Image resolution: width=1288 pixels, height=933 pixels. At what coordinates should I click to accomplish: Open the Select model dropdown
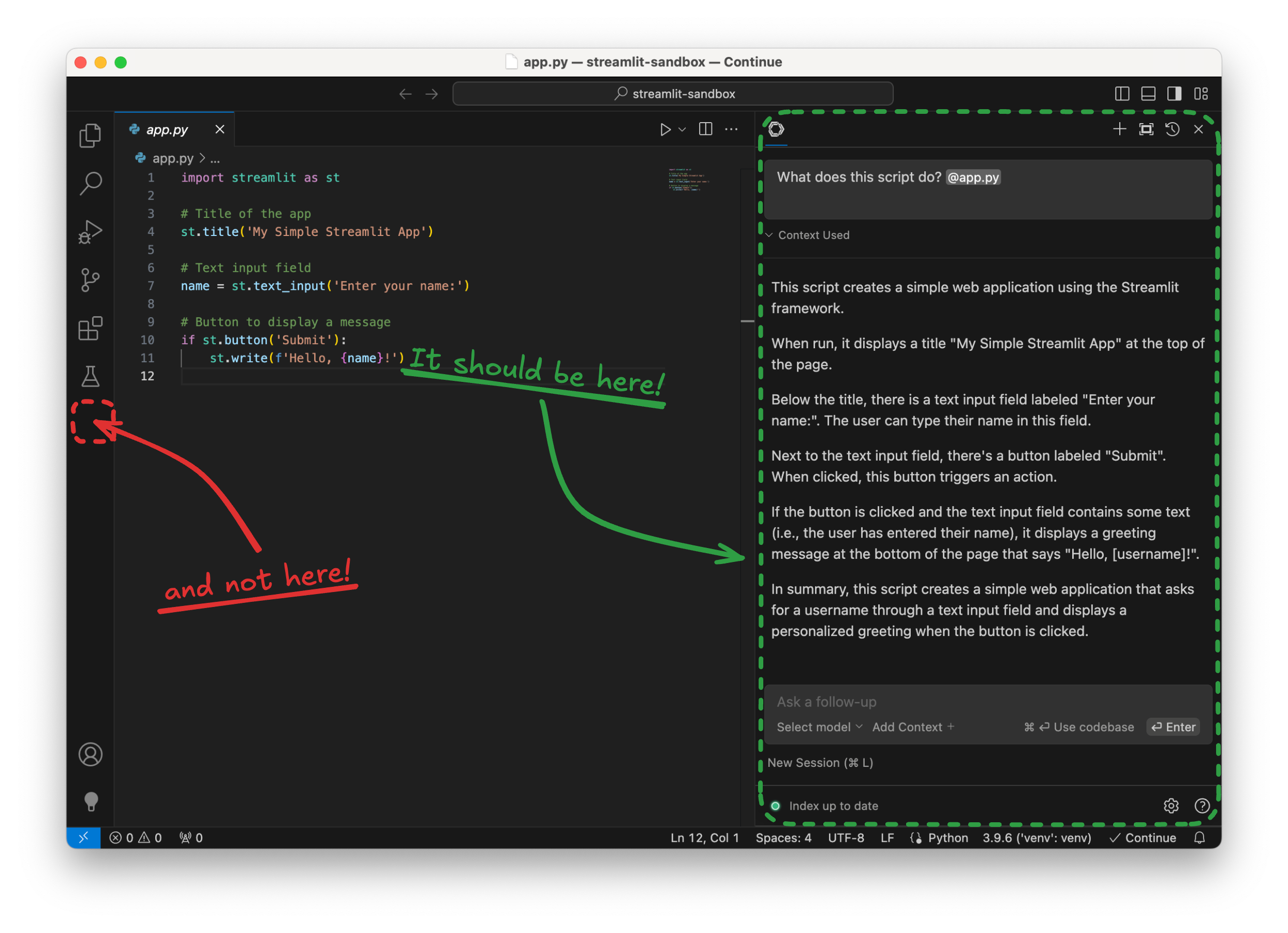click(819, 727)
